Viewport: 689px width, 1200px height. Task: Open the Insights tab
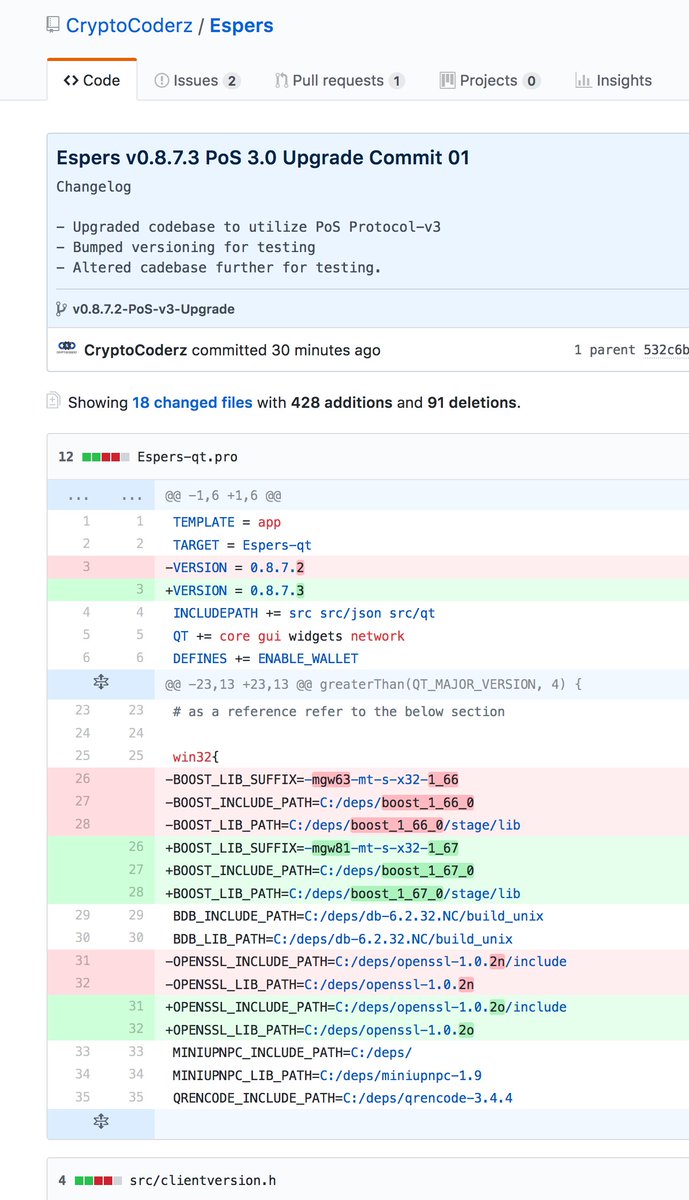click(x=614, y=80)
